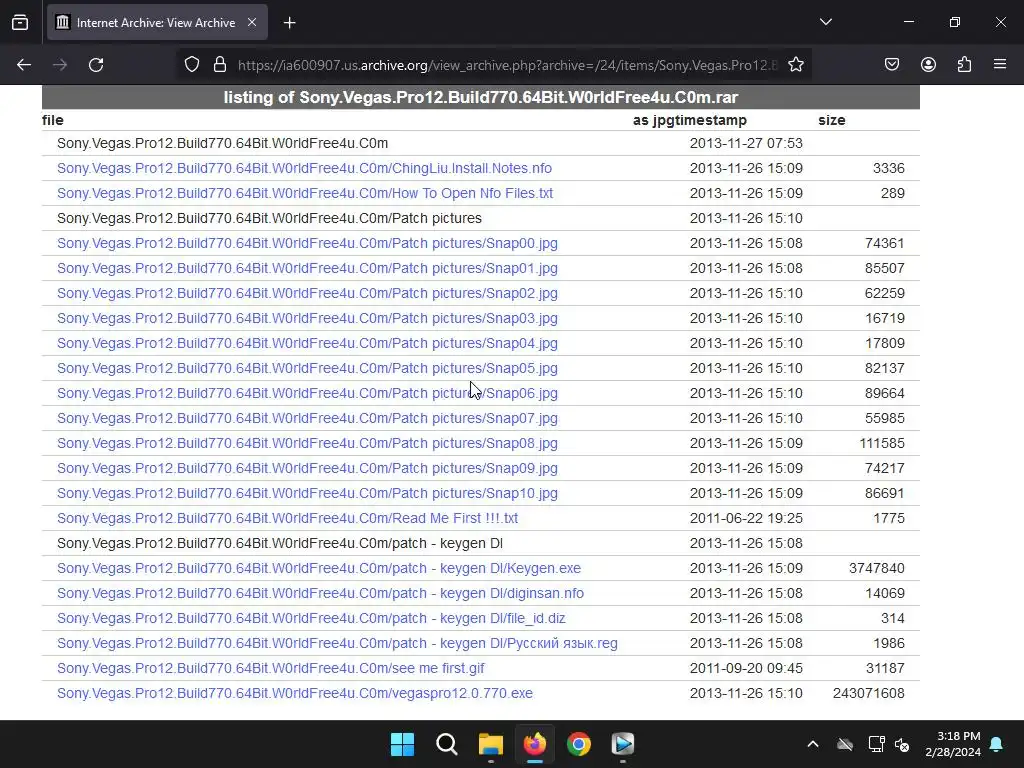Click the forward navigation arrow
This screenshot has width=1024, height=768.
pyautogui.click(x=60, y=65)
